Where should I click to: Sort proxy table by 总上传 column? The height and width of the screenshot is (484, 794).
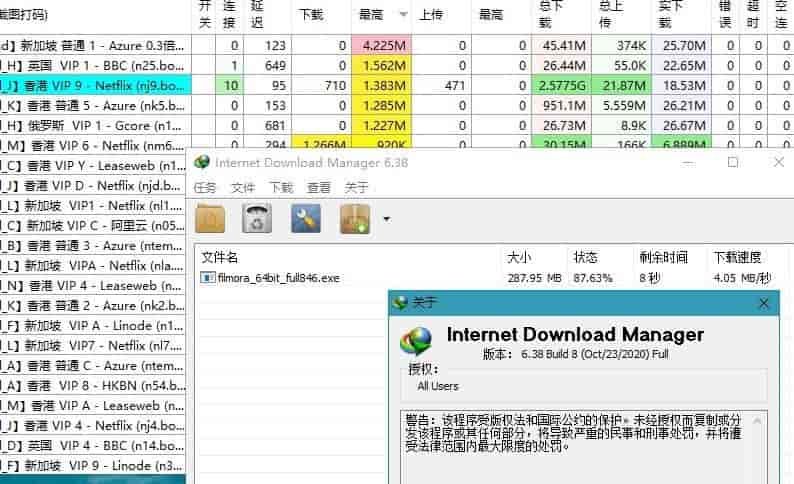pos(621,14)
